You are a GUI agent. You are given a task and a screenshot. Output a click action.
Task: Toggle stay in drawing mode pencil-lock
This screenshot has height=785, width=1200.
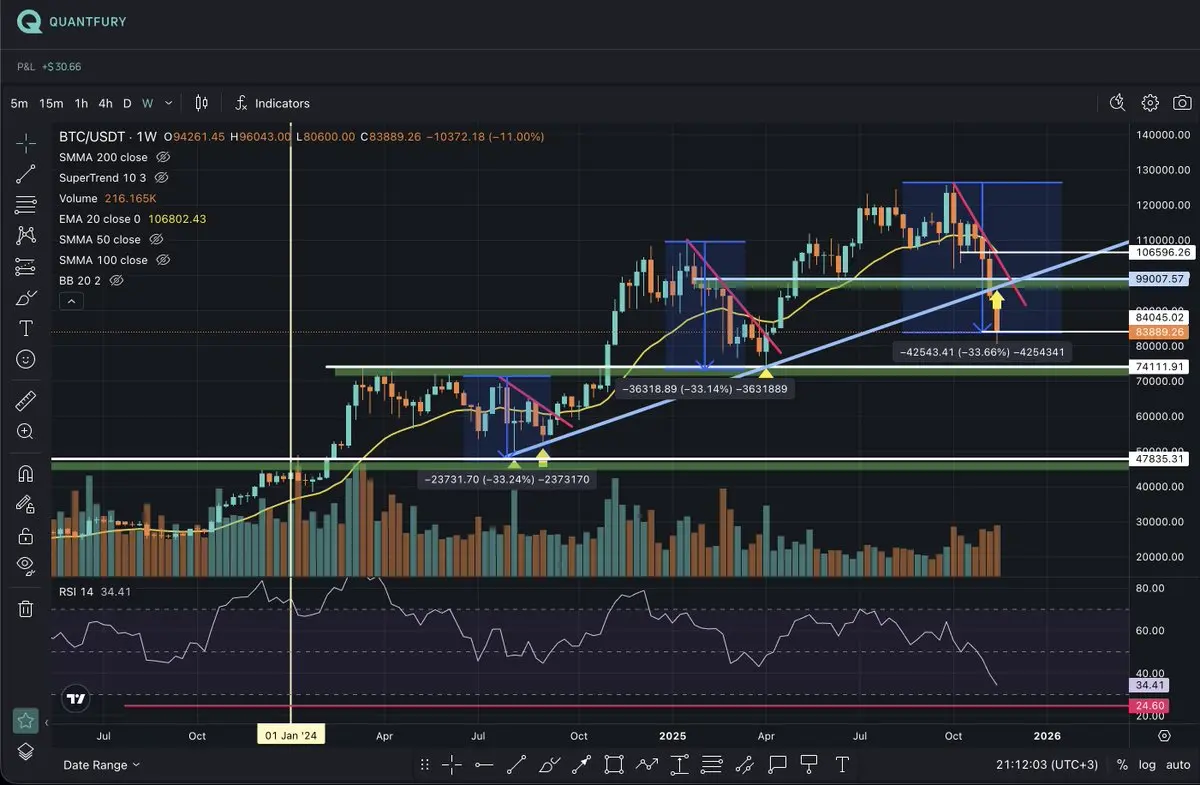pyautogui.click(x=26, y=505)
